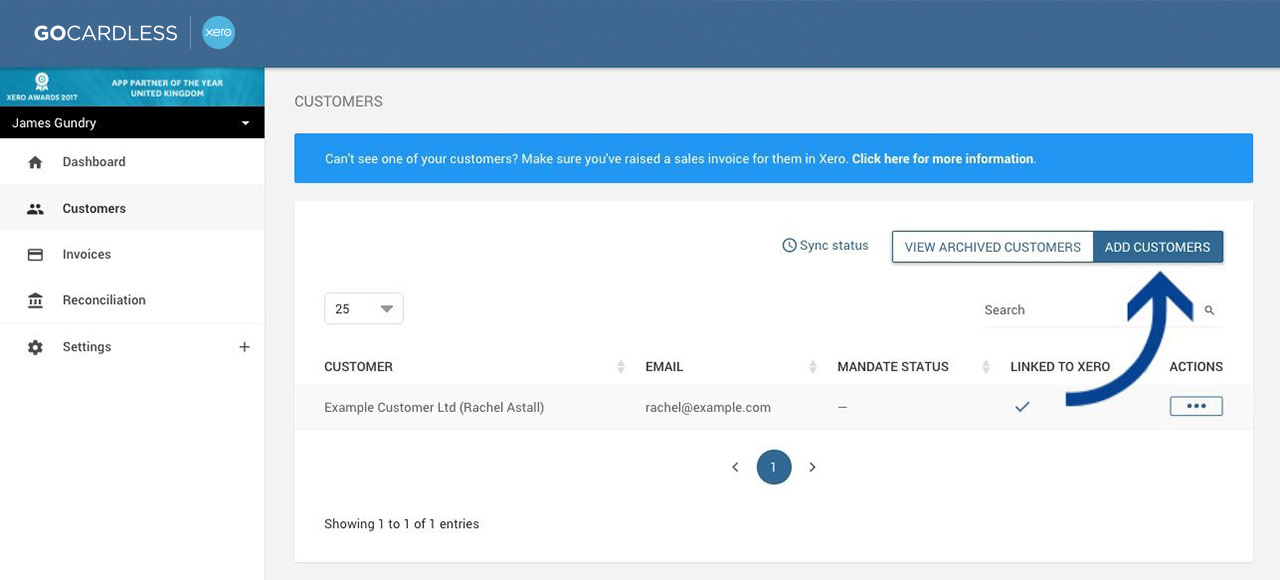
Task: Follow the Click here for more information link
Action: (x=943, y=159)
